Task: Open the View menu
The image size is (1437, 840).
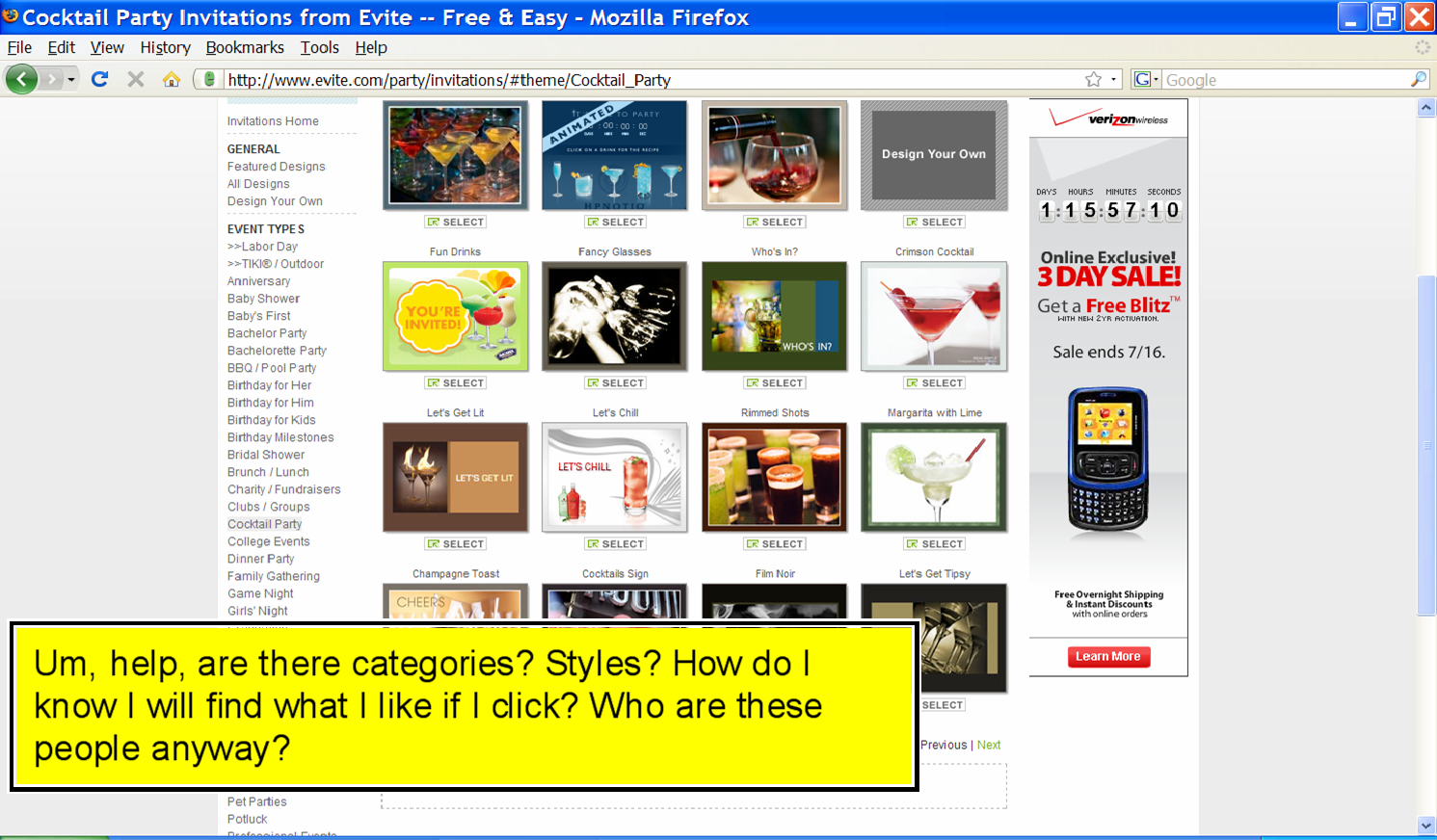Action: 107,47
